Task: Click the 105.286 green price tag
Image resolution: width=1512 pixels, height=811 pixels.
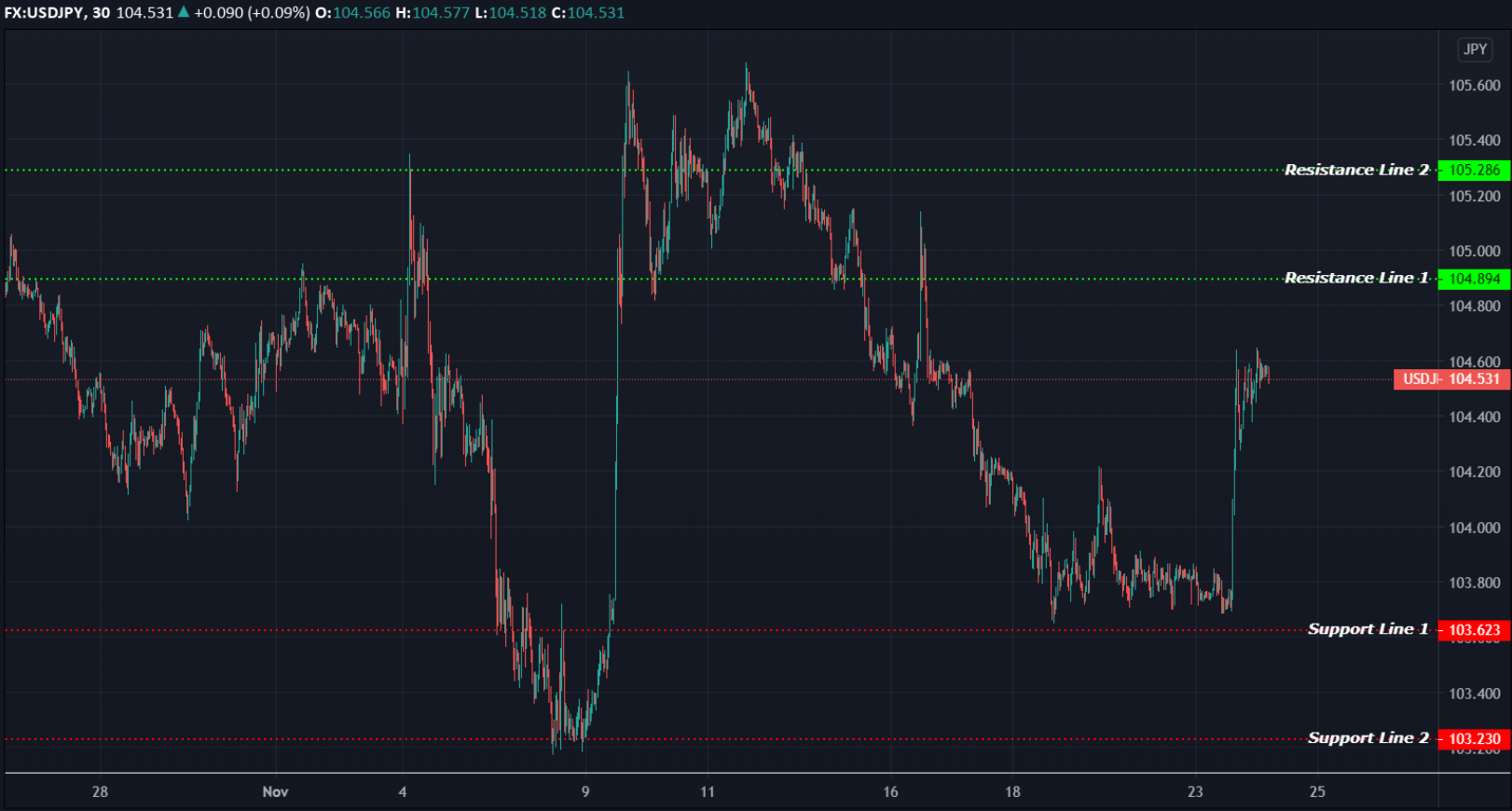Action: pyautogui.click(x=1474, y=170)
